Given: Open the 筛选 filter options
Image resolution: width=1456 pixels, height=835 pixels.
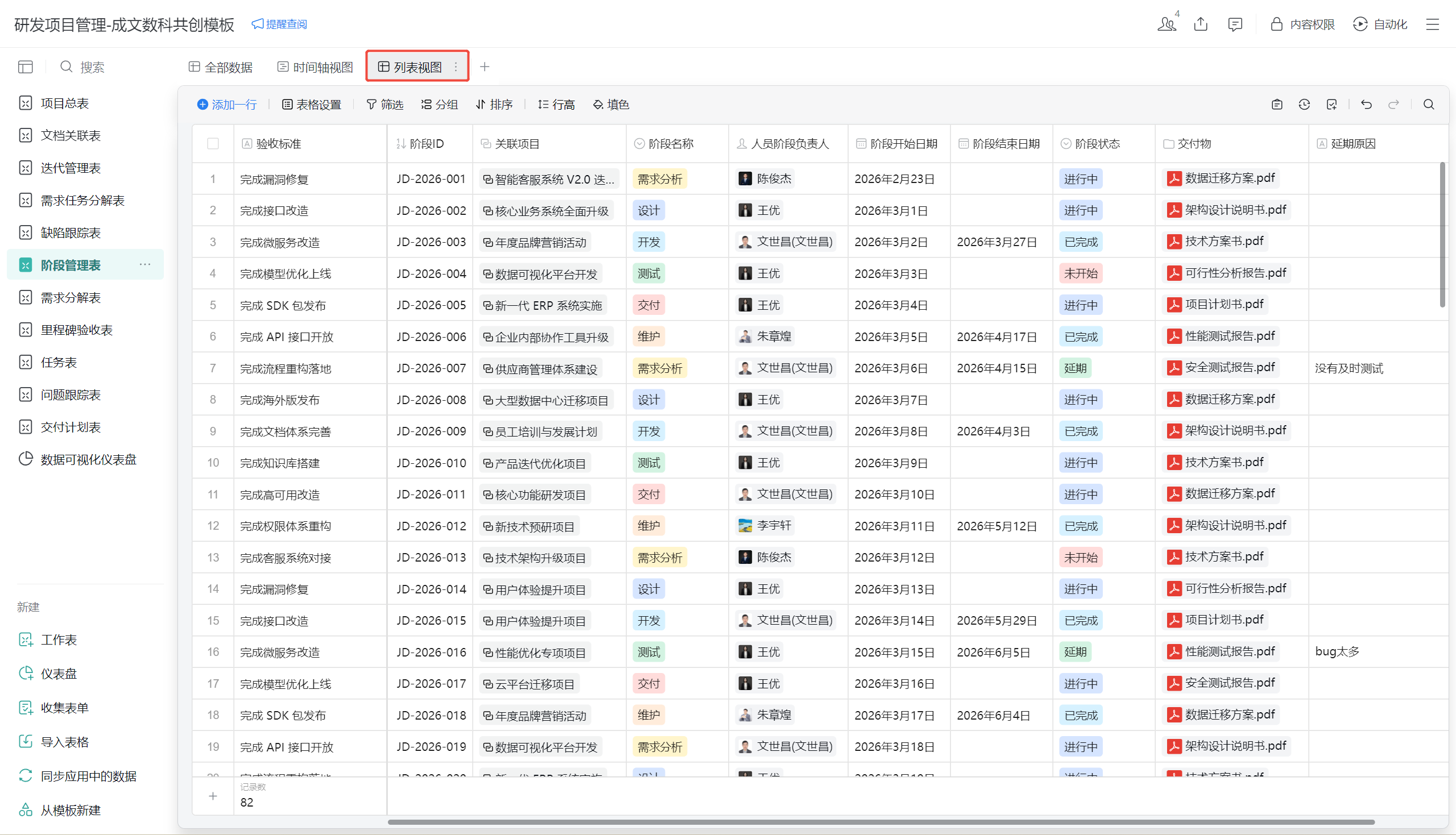Looking at the screenshot, I should (x=385, y=105).
